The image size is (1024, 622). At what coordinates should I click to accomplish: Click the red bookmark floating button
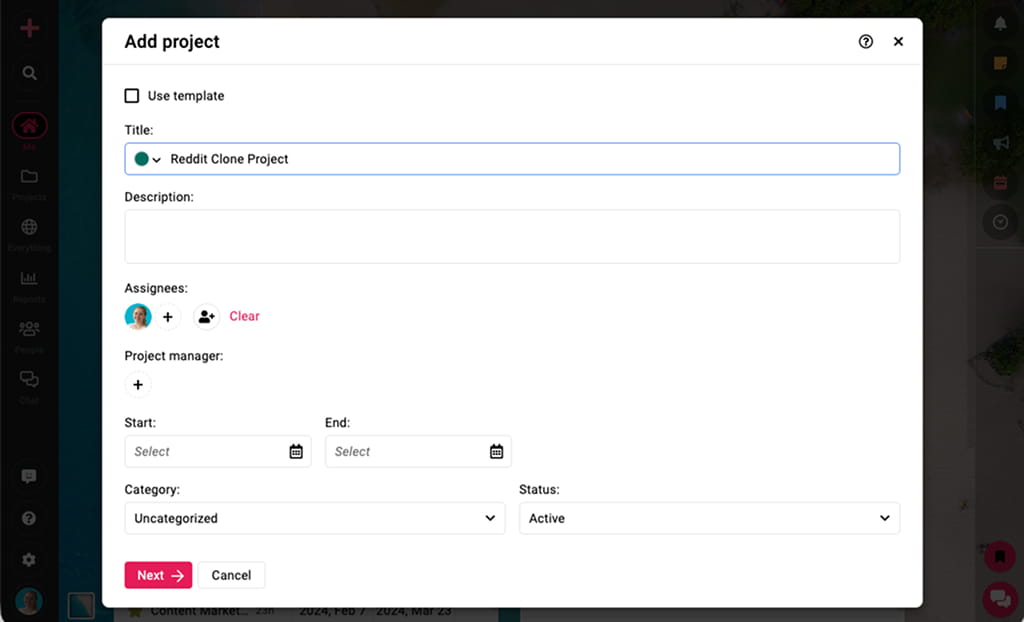[1000, 557]
